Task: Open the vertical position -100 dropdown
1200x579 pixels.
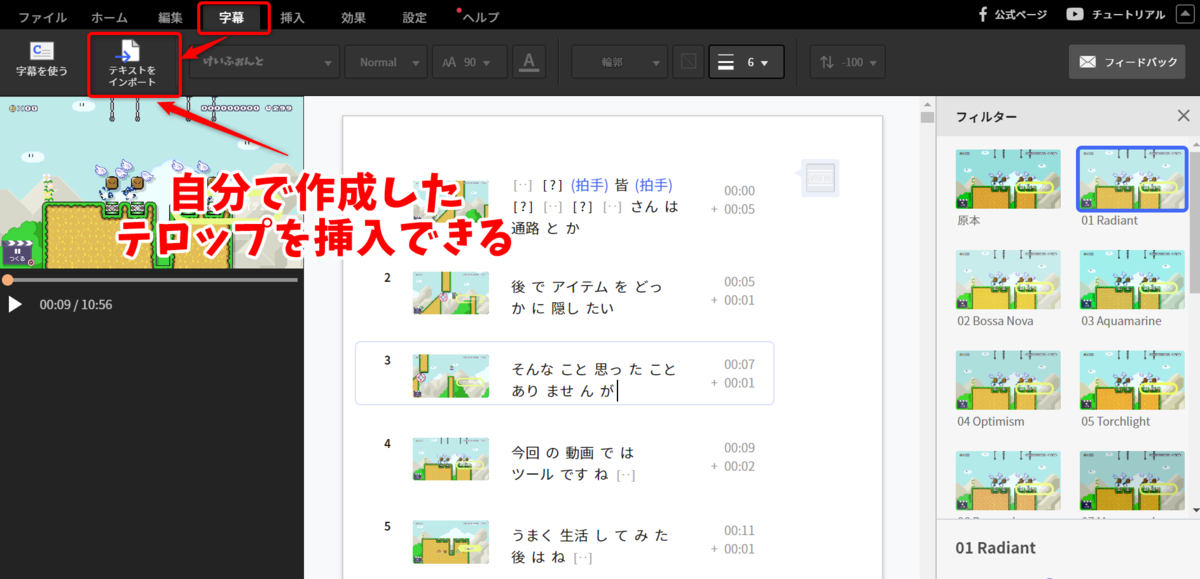Action: click(846, 62)
